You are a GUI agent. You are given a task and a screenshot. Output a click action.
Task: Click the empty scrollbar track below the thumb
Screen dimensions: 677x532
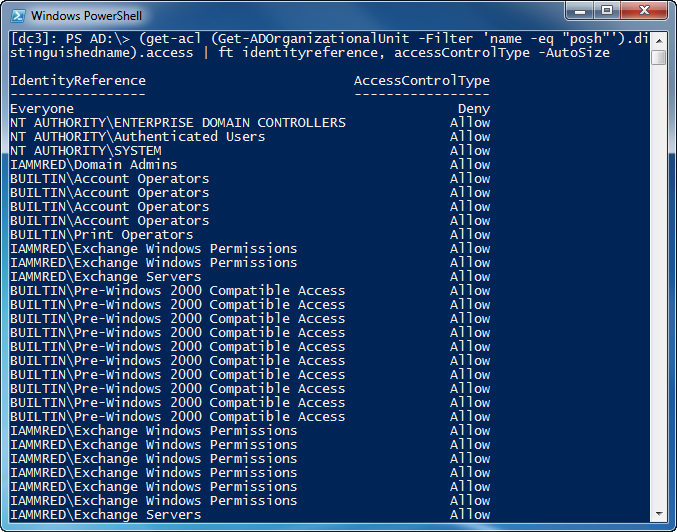coord(658,300)
